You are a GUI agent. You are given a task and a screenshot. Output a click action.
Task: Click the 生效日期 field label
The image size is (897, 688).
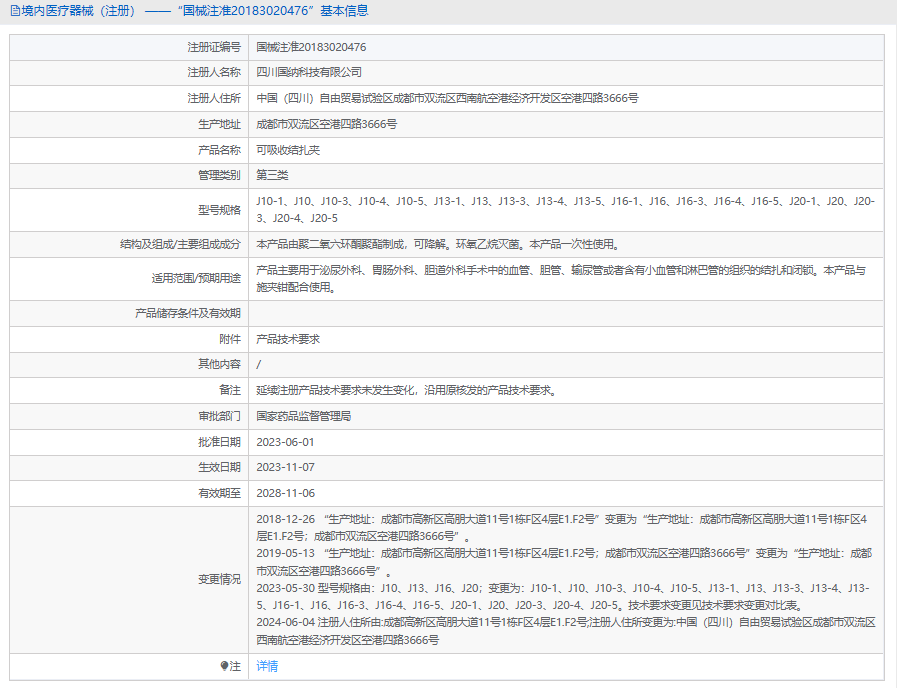pos(220,467)
